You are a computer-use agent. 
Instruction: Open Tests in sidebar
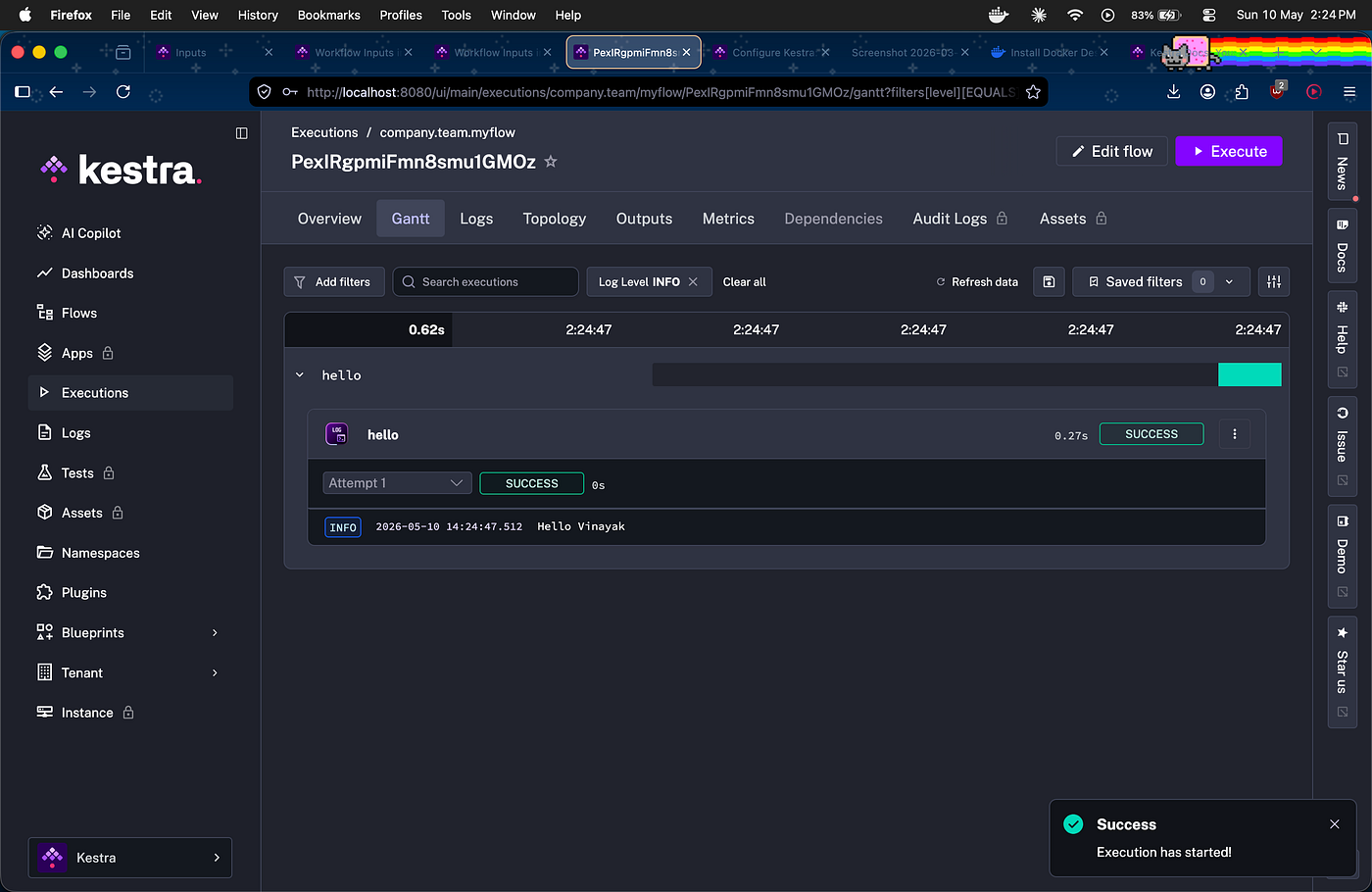(x=75, y=472)
